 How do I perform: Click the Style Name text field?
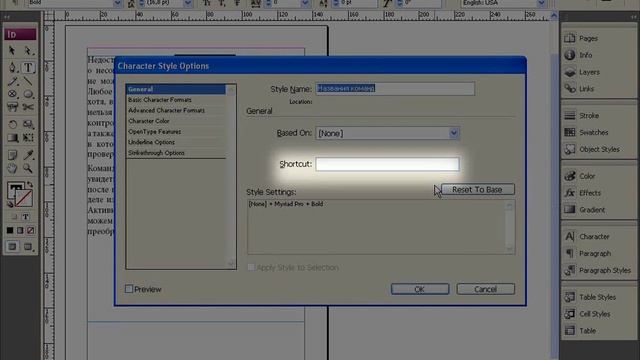point(395,89)
